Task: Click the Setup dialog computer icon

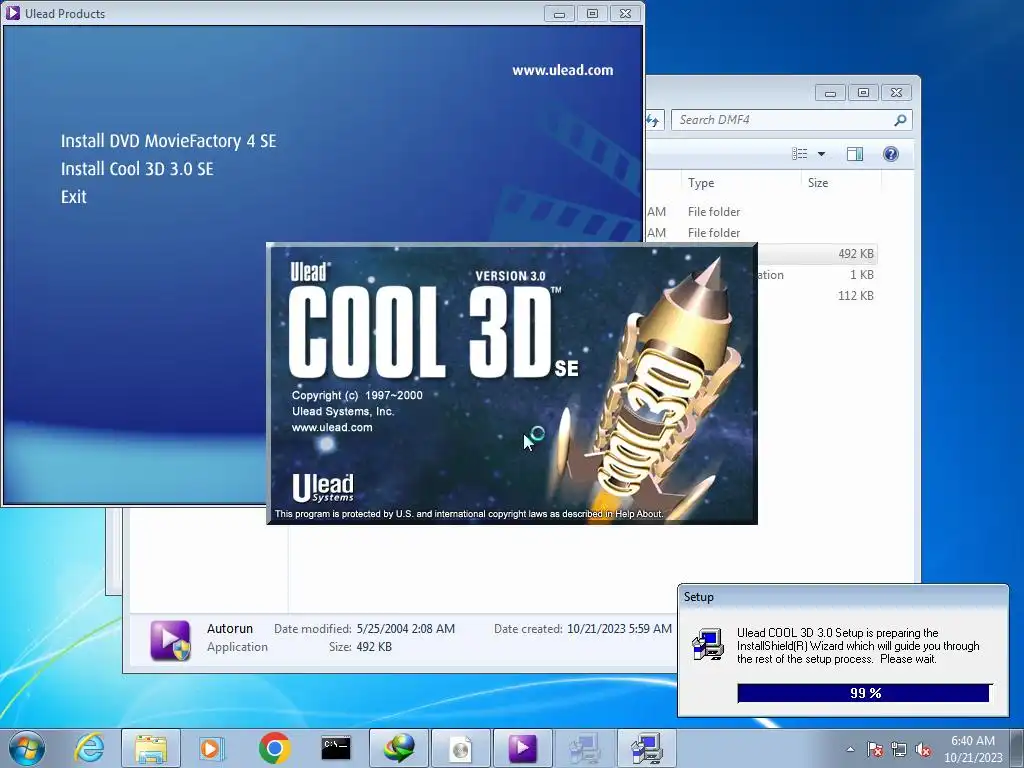Action: point(708,645)
